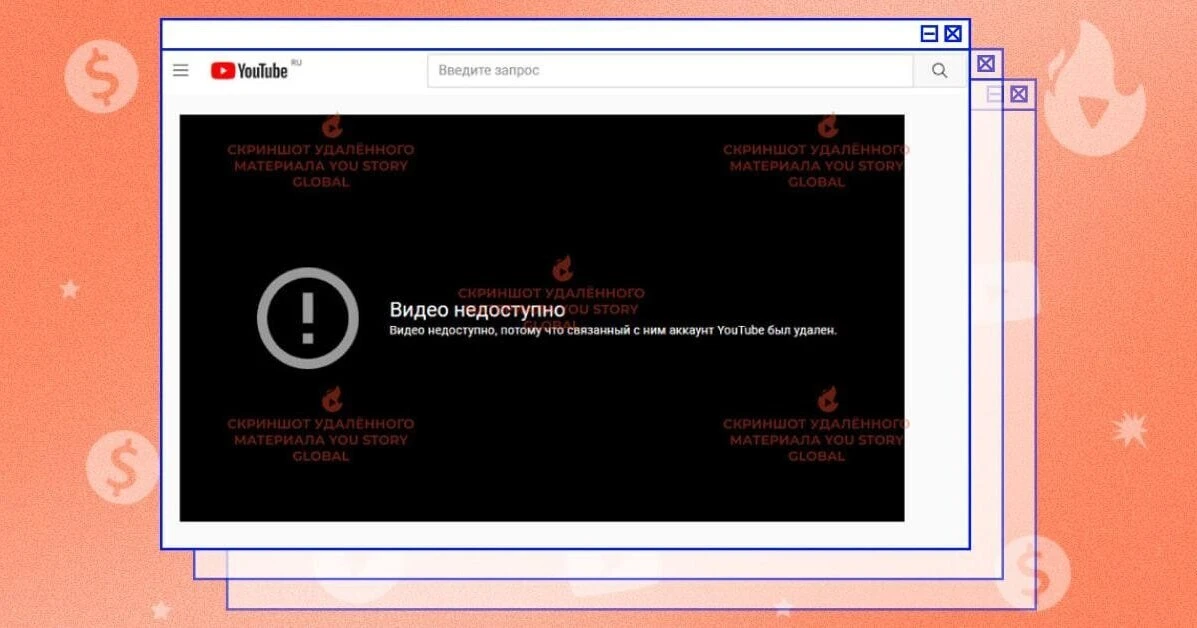Open the hamburger guide menu

(181, 70)
